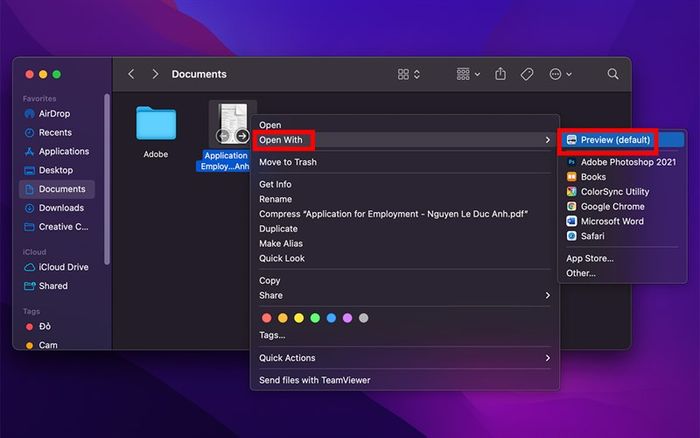Click the sidebar scrollbar
This screenshot has width=700, height=438.
click(x=107, y=179)
